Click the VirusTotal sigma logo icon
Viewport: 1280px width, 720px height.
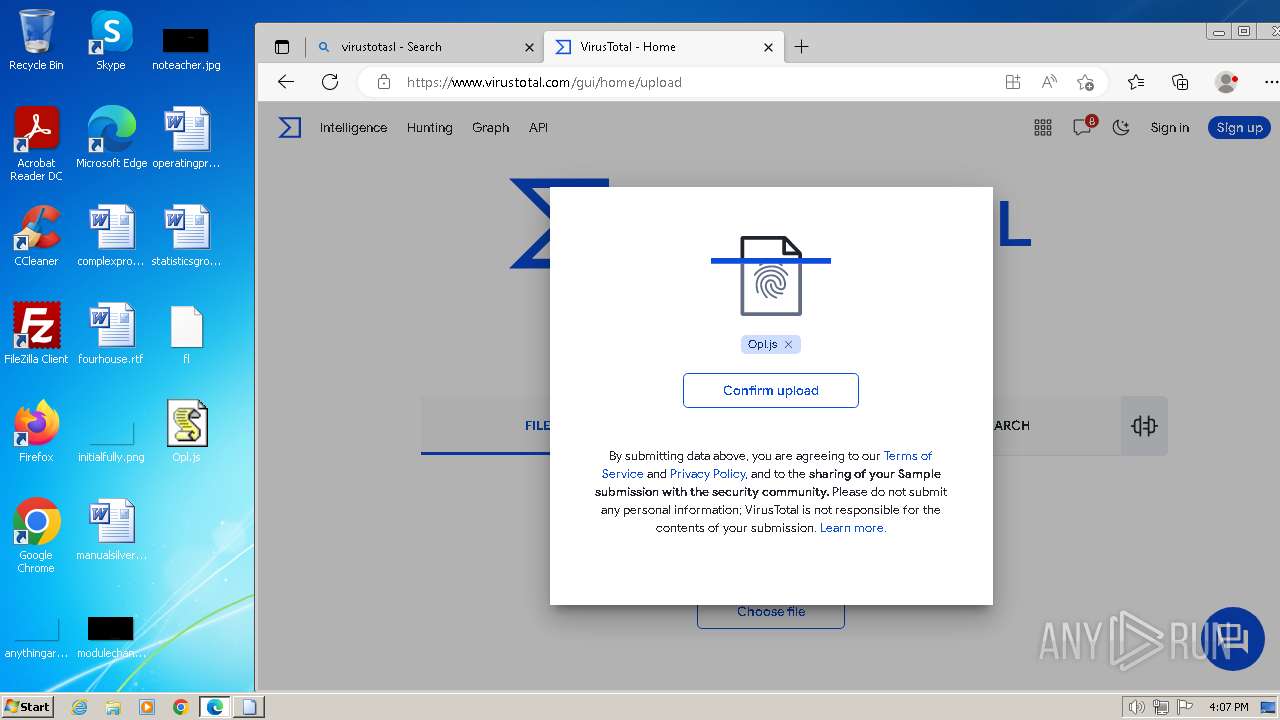point(289,127)
